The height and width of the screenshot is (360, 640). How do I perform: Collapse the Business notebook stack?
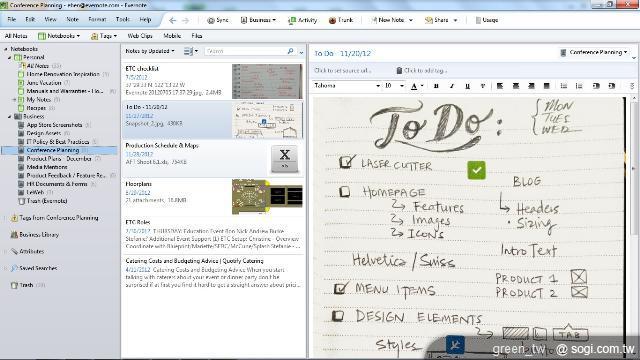pyautogui.click(x=10, y=116)
